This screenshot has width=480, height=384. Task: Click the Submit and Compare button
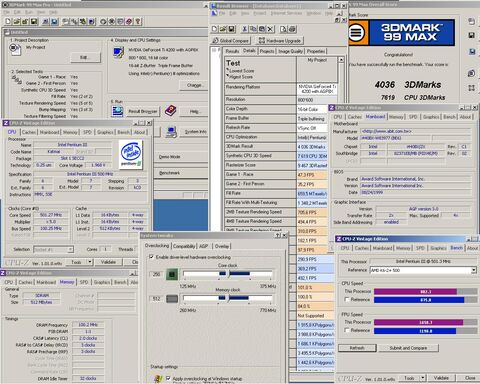point(408,348)
